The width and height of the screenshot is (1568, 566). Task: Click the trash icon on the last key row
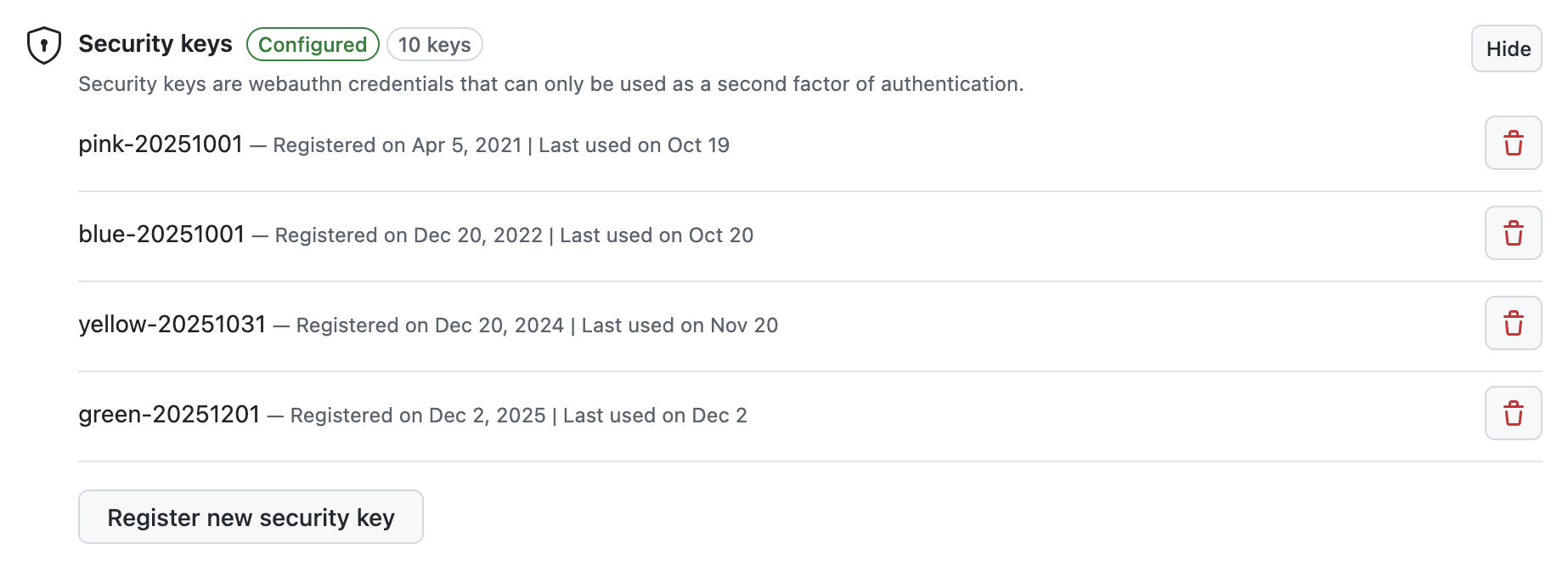[x=1512, y=413]
